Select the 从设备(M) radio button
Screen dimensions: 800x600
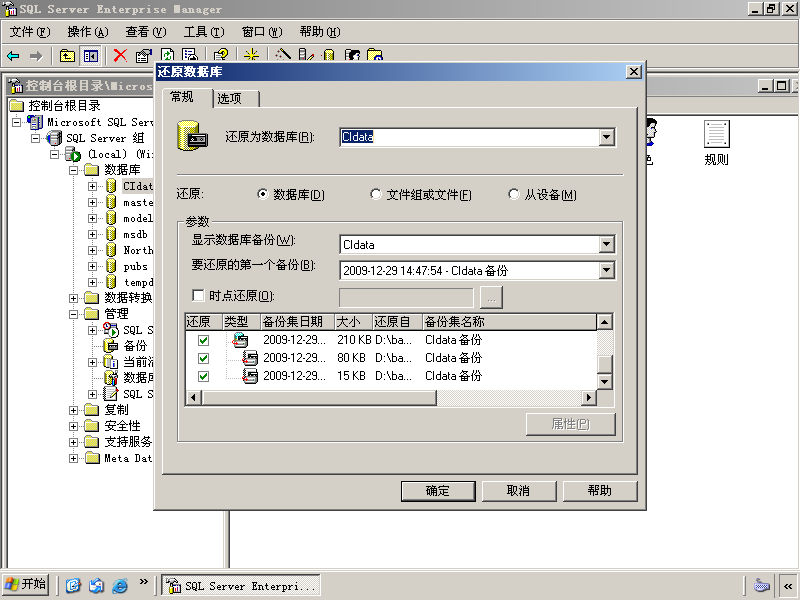pos(514,194)
